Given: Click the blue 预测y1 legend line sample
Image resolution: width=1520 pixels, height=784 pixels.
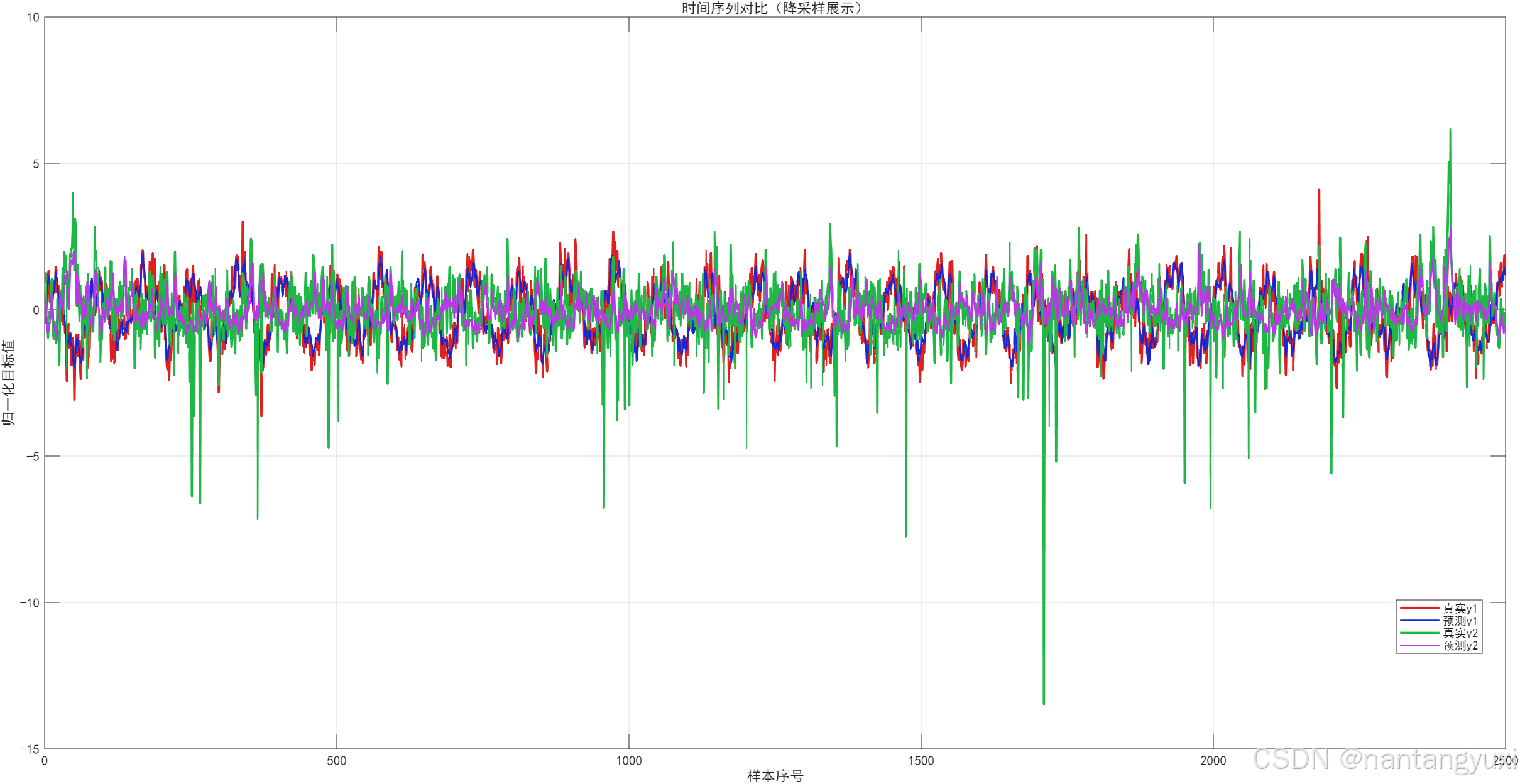Looking at the screenshot, I should 1419,621.
